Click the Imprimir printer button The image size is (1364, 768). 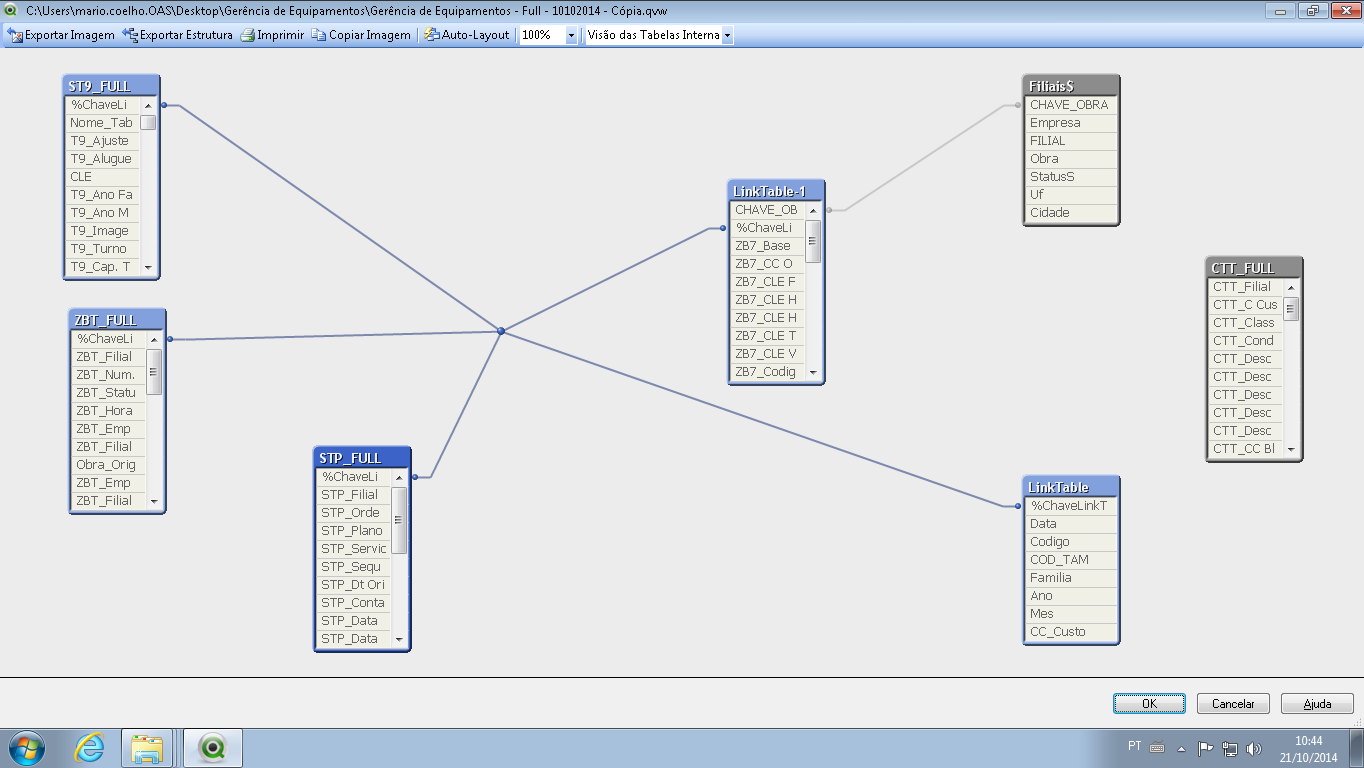tap(271, 35)
